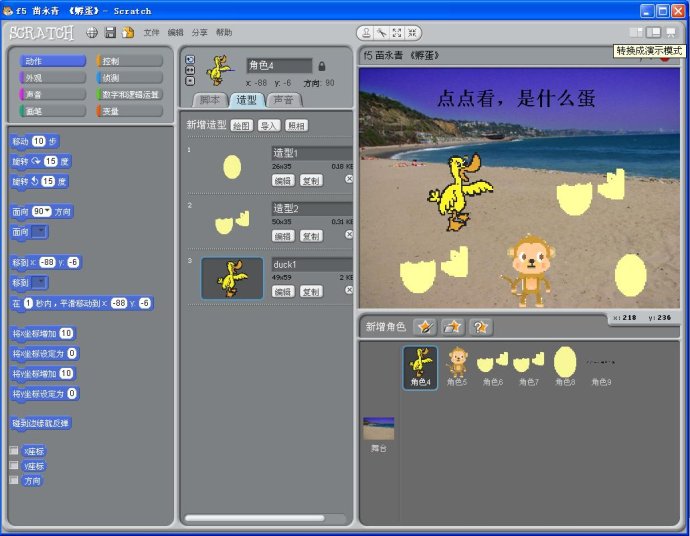Set rotation style to can rotate
690x536 pixels.
(190, 59)
